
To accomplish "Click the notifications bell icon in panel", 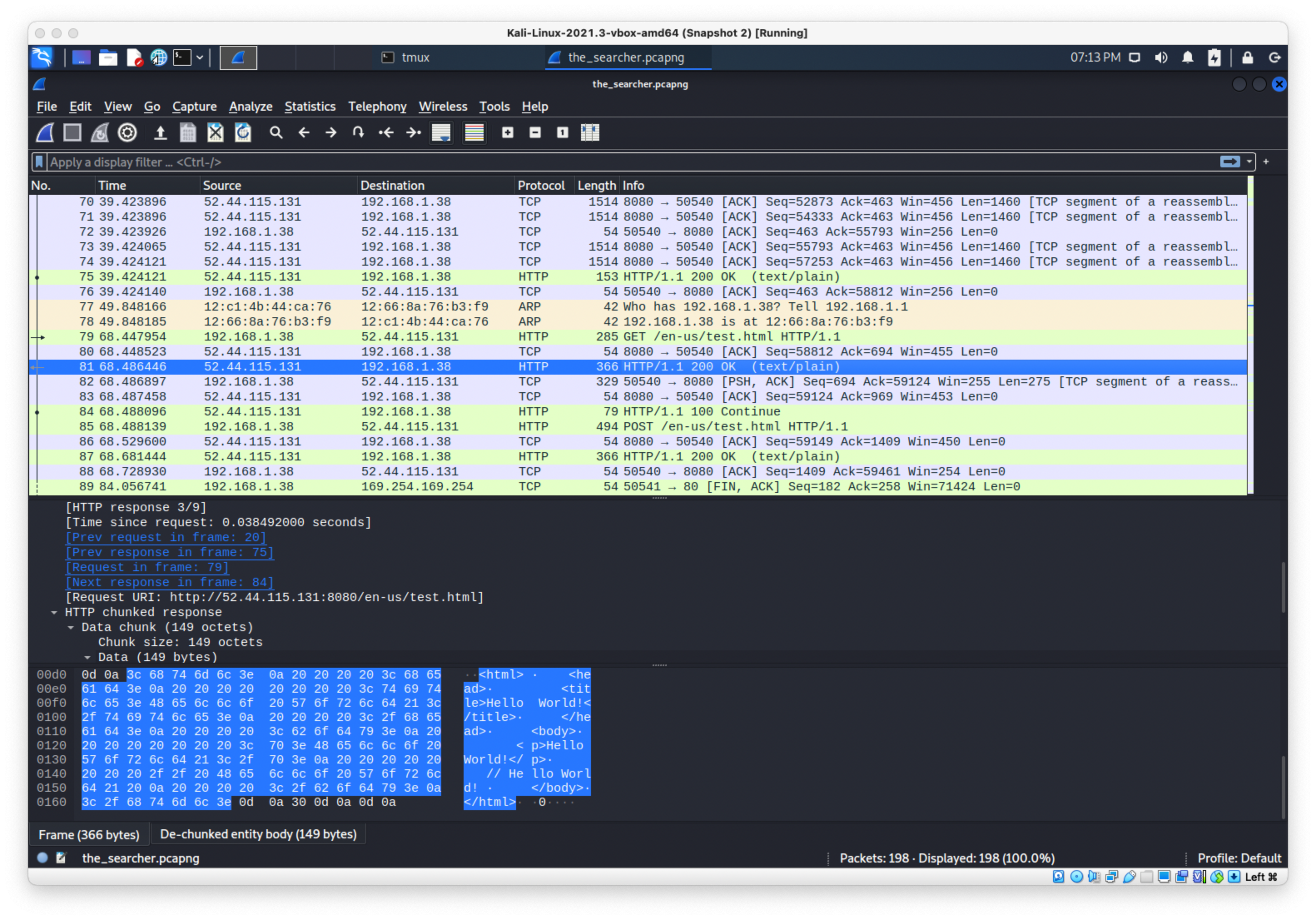I will pyautogui.click(x=1188, y=57).
